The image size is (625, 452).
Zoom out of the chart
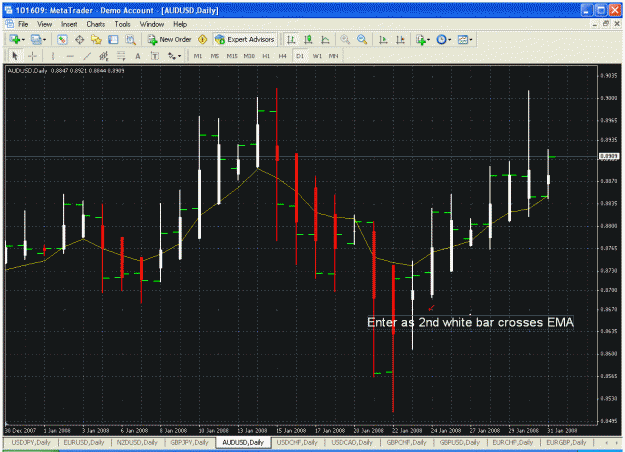point(362,39)
